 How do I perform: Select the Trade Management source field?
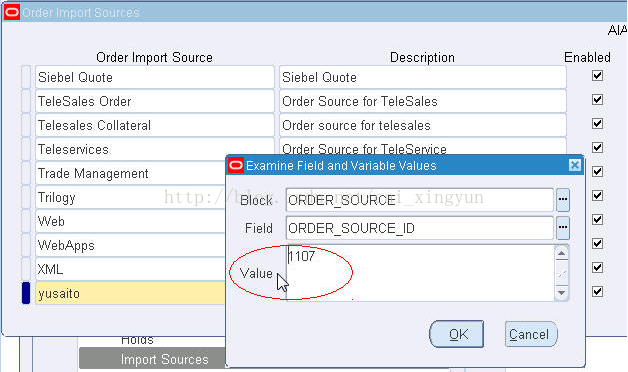[x=131, y=173]
